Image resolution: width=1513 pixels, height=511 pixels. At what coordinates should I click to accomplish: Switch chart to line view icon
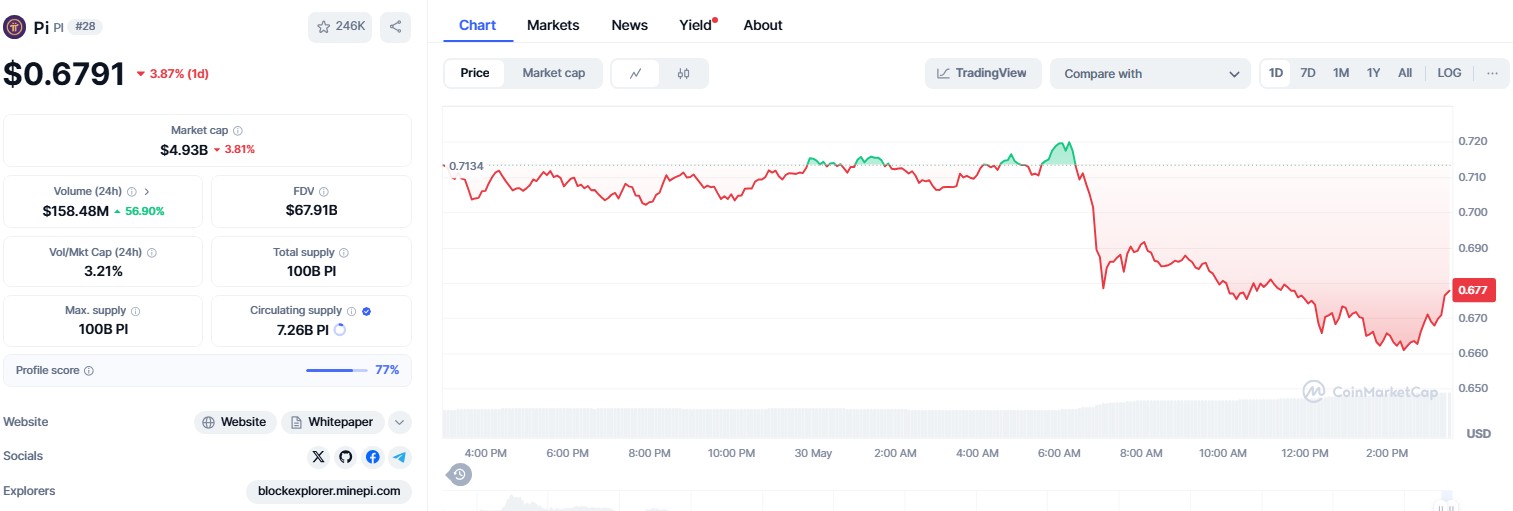[x=636, y=73]
